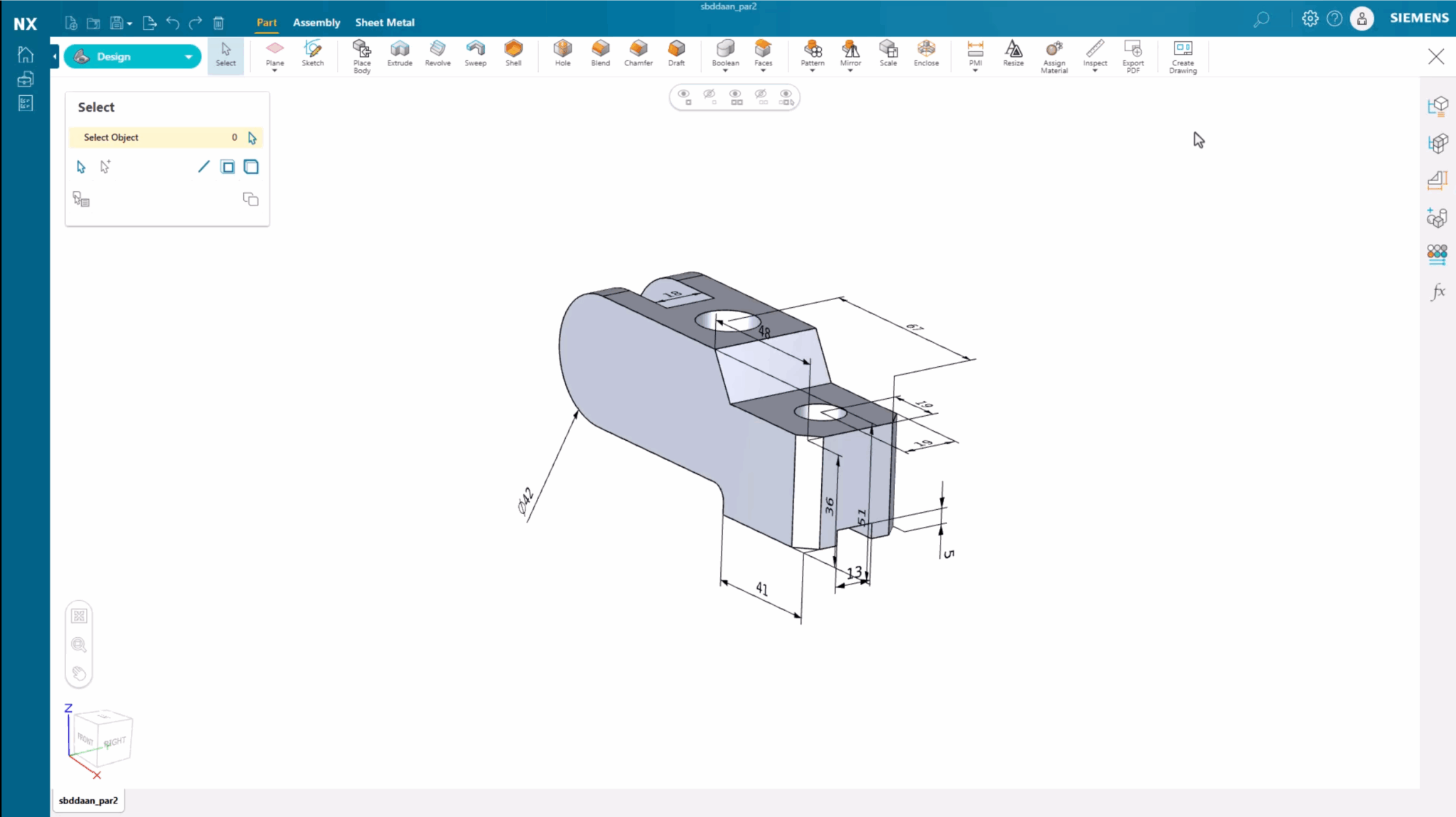Enable the crossed-out eye toggle for sketches
1456x817 pixels.
(x=710, y=97)
